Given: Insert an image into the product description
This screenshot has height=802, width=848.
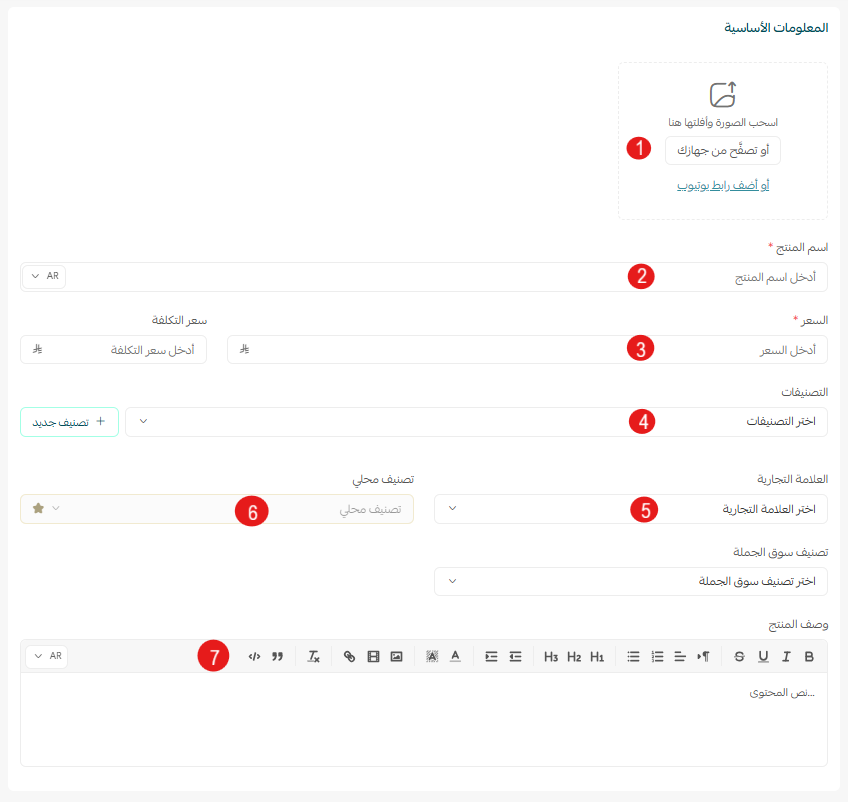Looking at the screenshot, I should tap(396, 657).
